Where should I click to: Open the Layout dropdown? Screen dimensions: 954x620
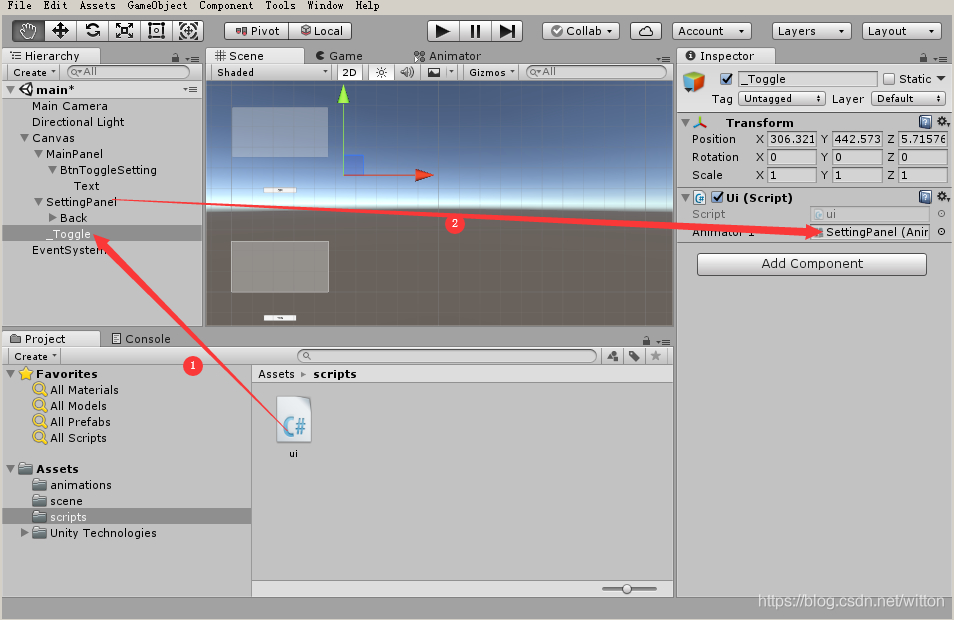(x=902, y=31)
